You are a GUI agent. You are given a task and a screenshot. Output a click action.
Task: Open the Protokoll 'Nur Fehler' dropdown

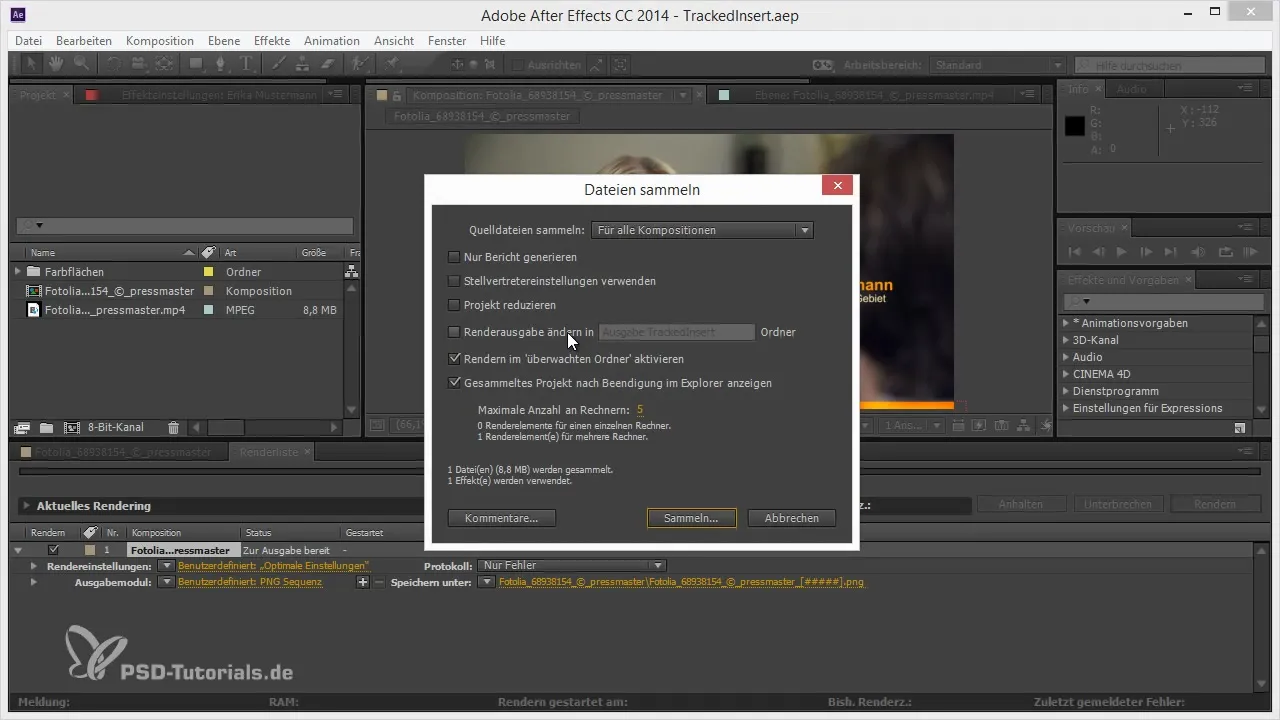(572, 565)
